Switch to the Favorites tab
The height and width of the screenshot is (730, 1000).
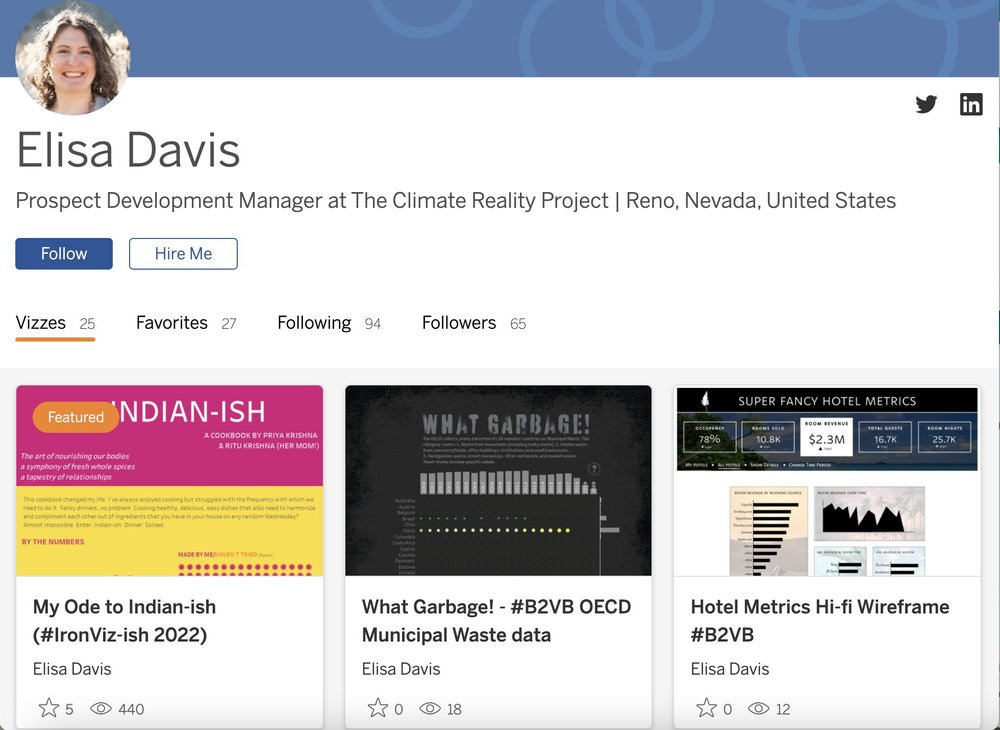186,323
